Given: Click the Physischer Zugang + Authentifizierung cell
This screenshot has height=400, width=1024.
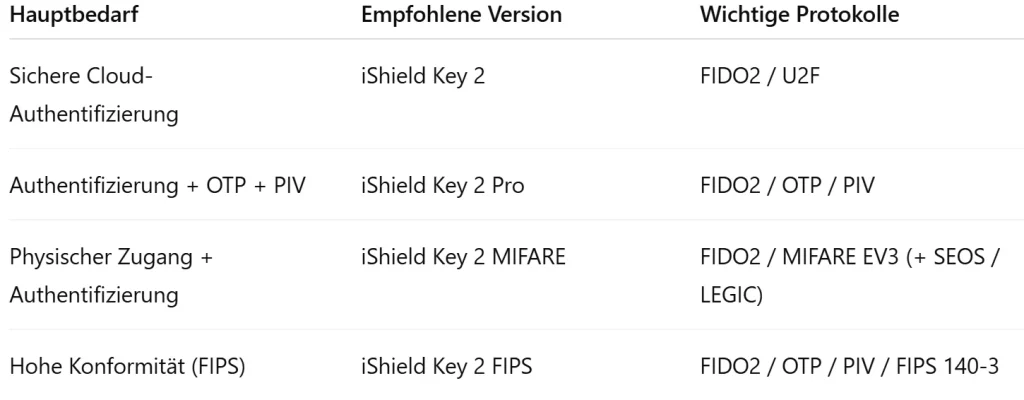Looking at the screenshot, I should point(111,276).
